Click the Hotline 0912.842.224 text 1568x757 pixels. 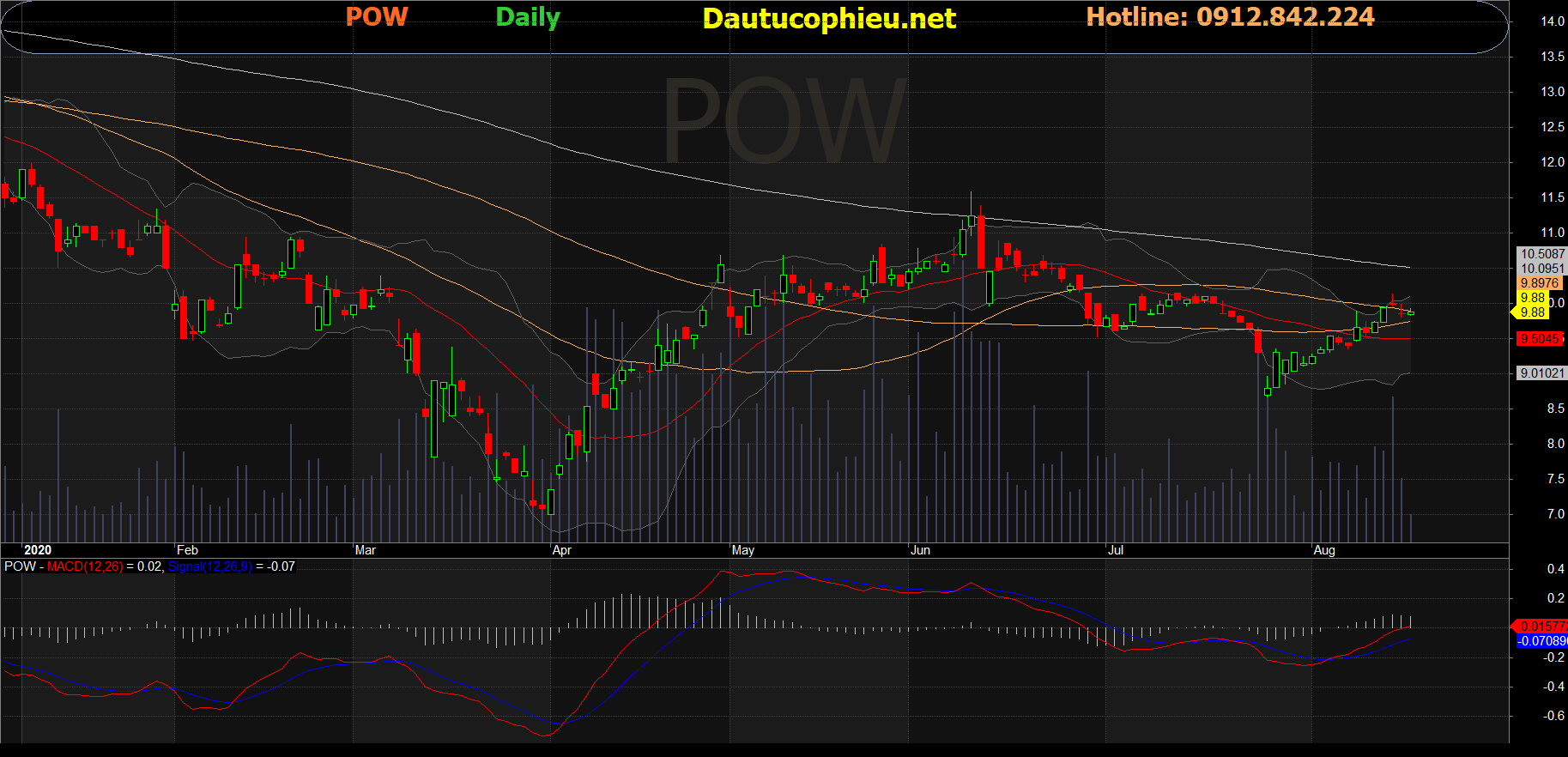(x=1230, y=17)
